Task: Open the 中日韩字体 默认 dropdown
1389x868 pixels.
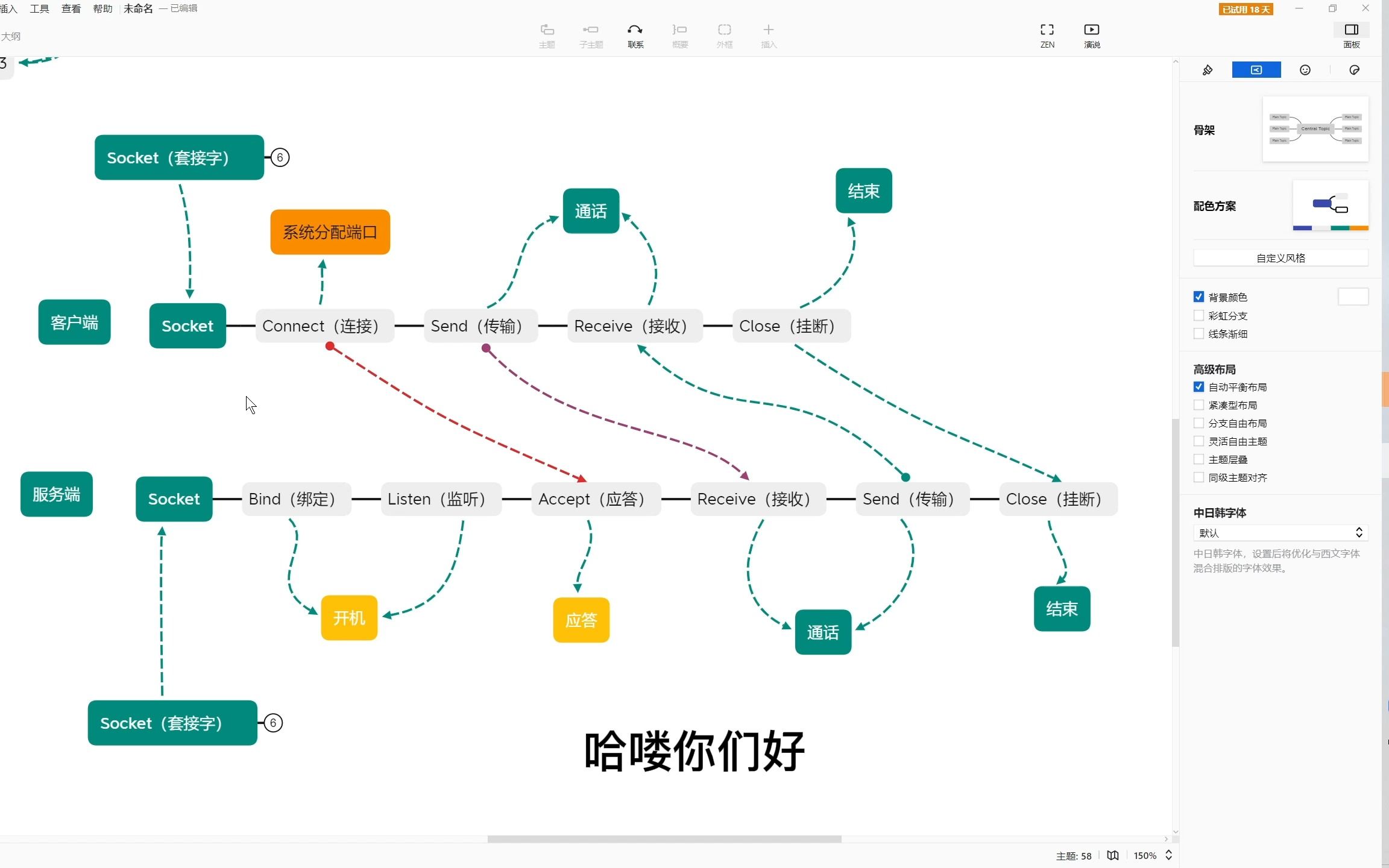Action: 1280,533
